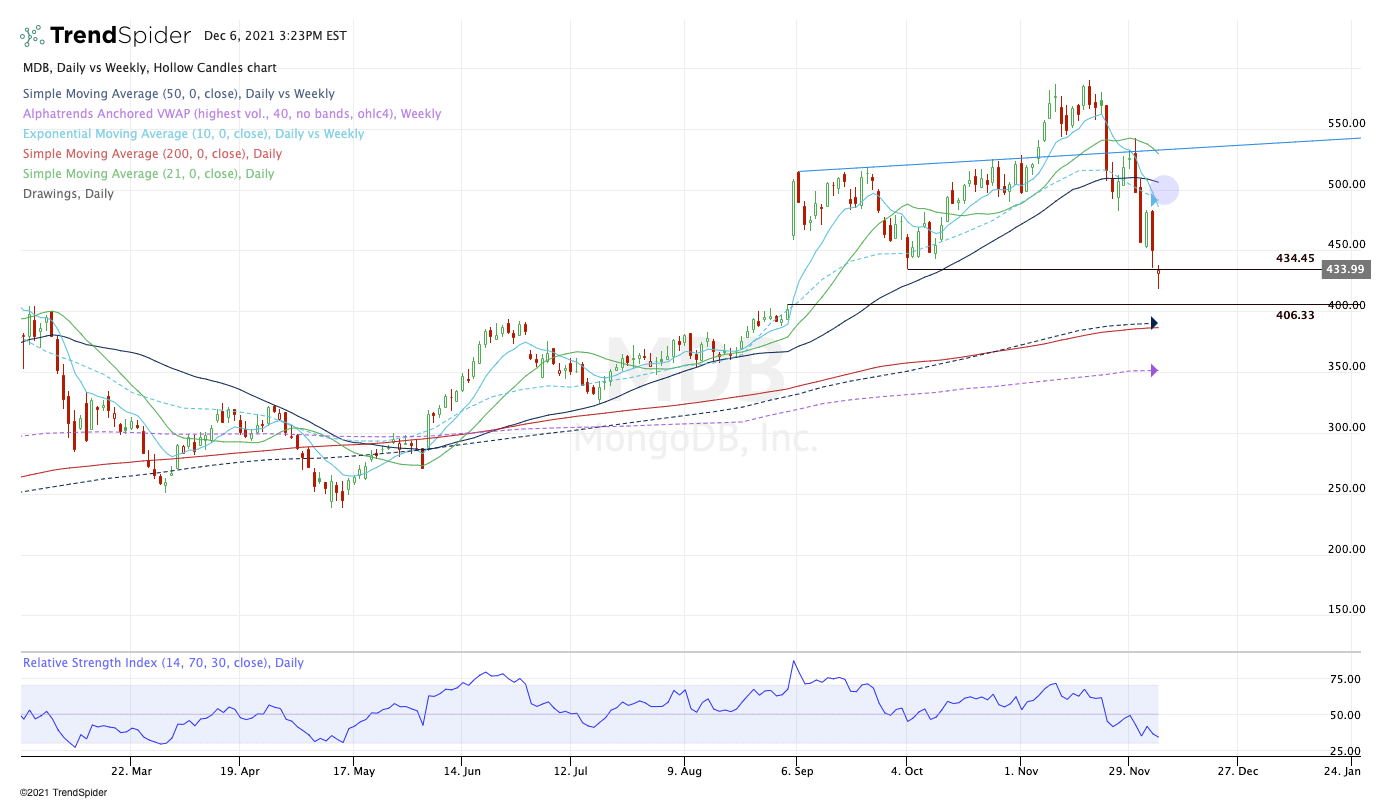Click the 406.33 support level label

1294,315
